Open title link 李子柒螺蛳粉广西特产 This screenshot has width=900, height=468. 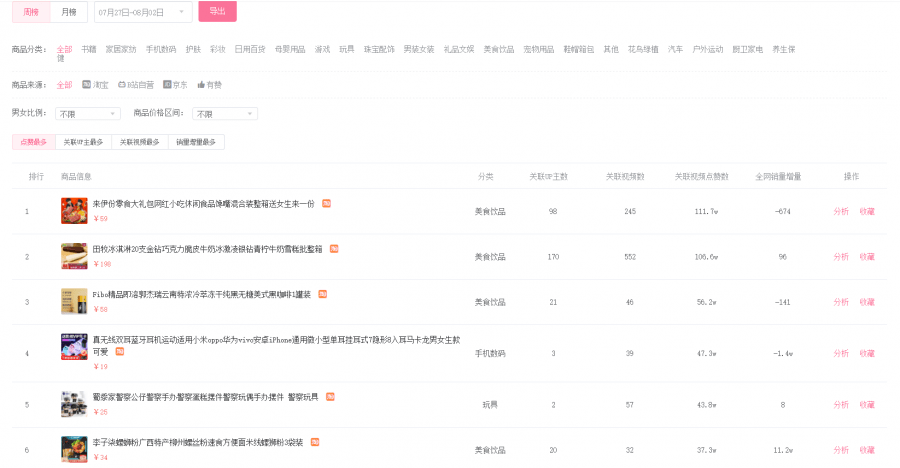[x=198, y=443]
